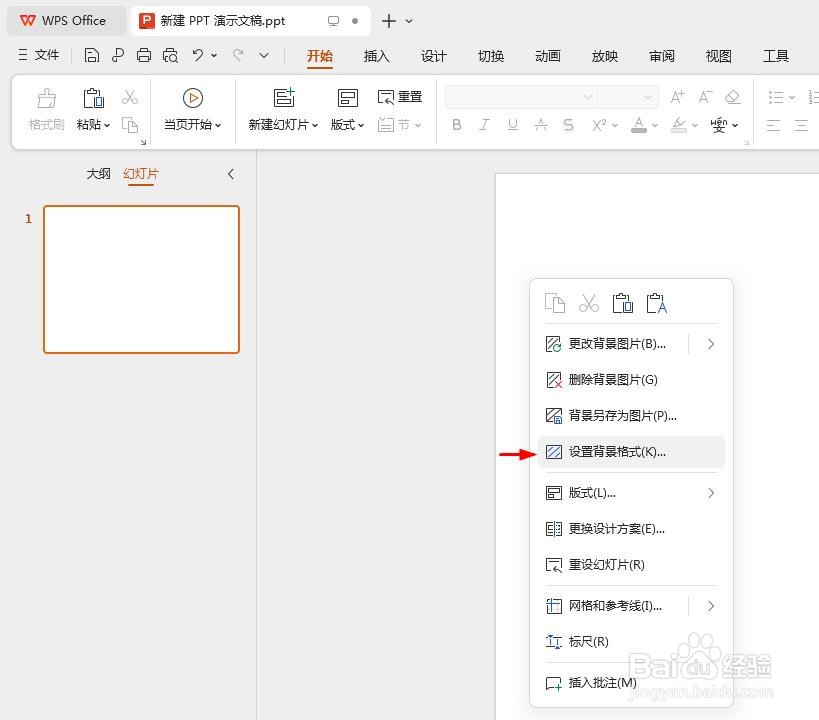Choose 重设幻灯片(R) menu entry
This screenshot has height=720, width=819.
tap(631, 565)
